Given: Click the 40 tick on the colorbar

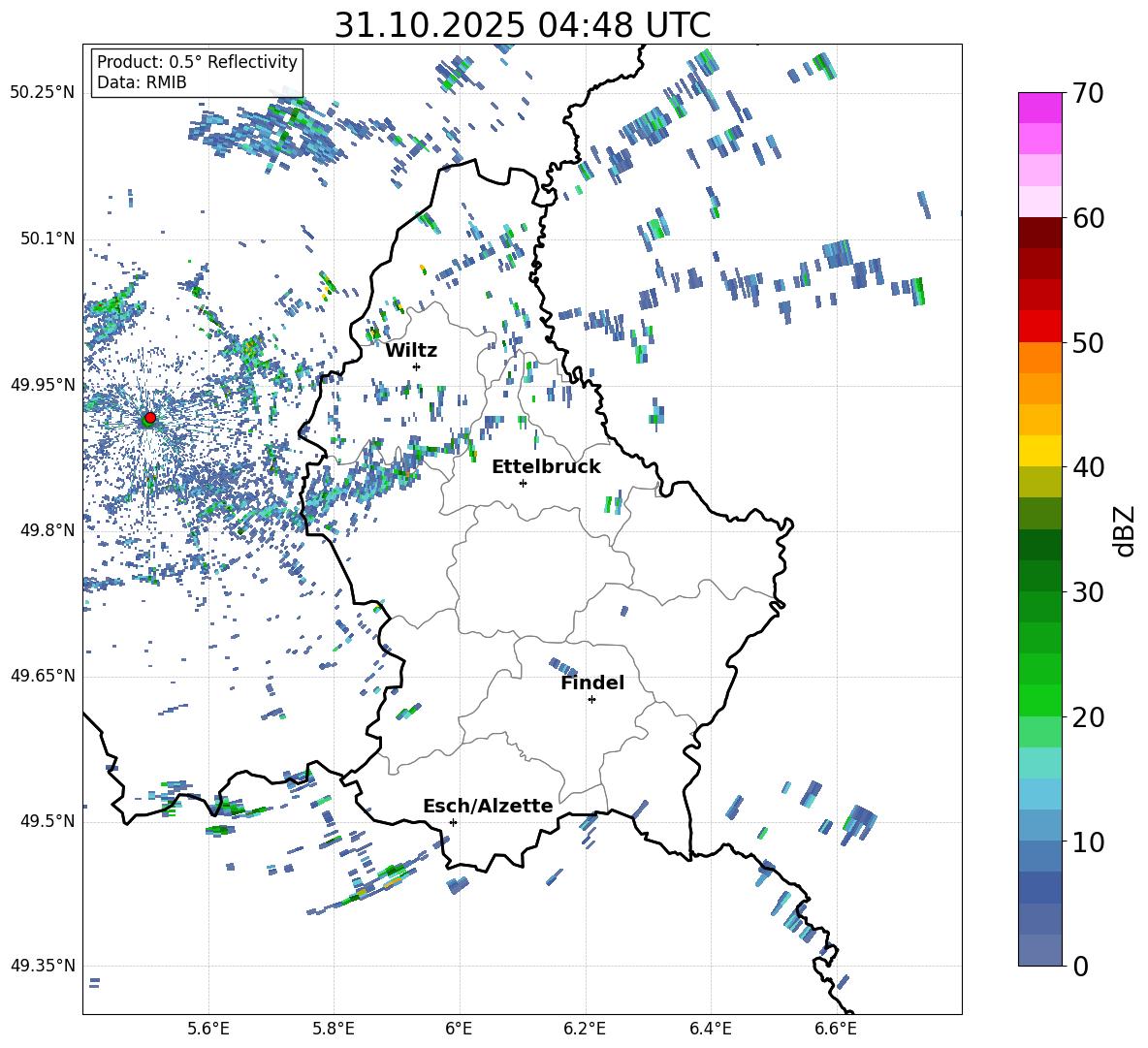Looking at the screenshot, I should coord(1088,467).
